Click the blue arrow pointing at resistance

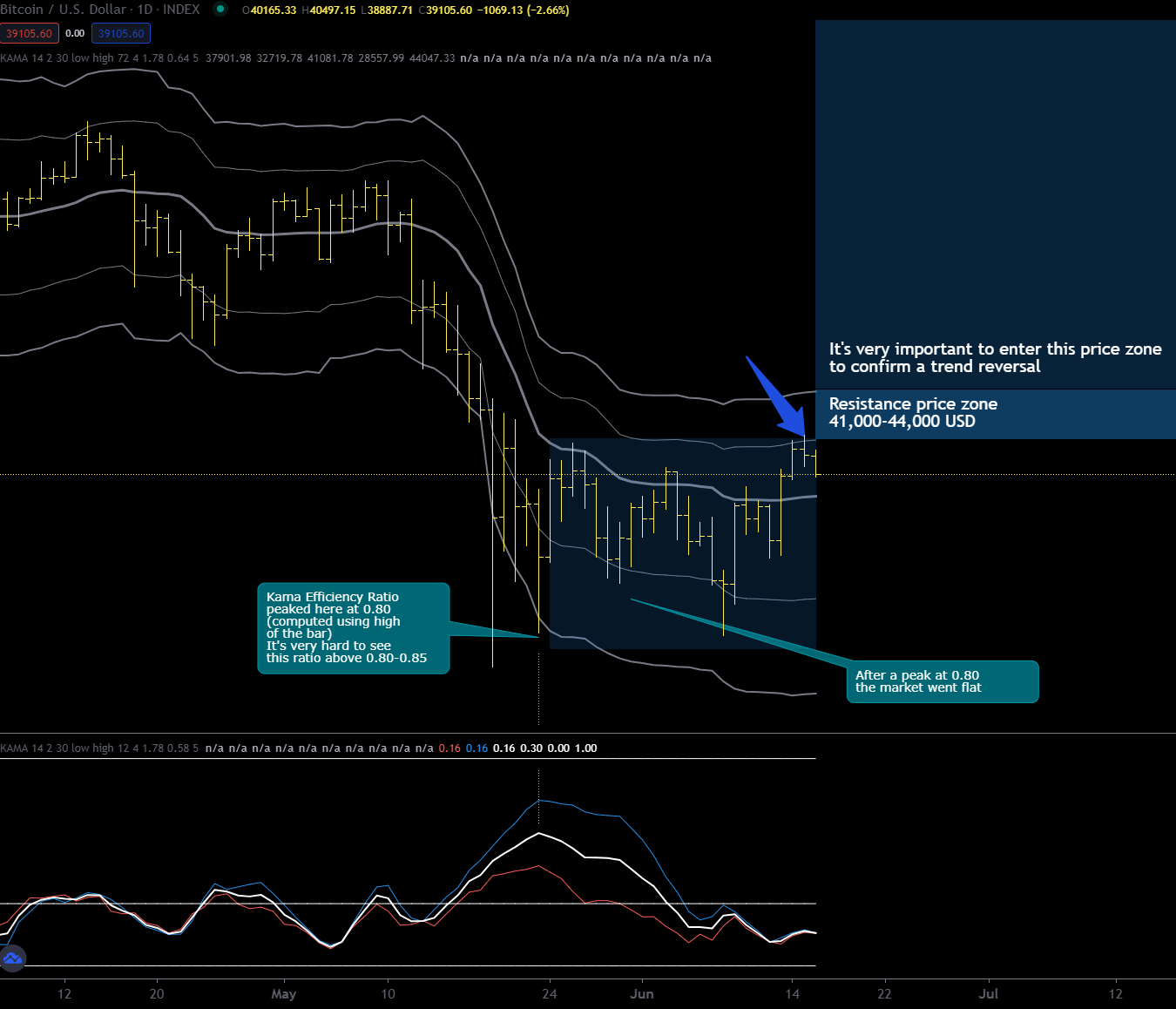[775, 396]
